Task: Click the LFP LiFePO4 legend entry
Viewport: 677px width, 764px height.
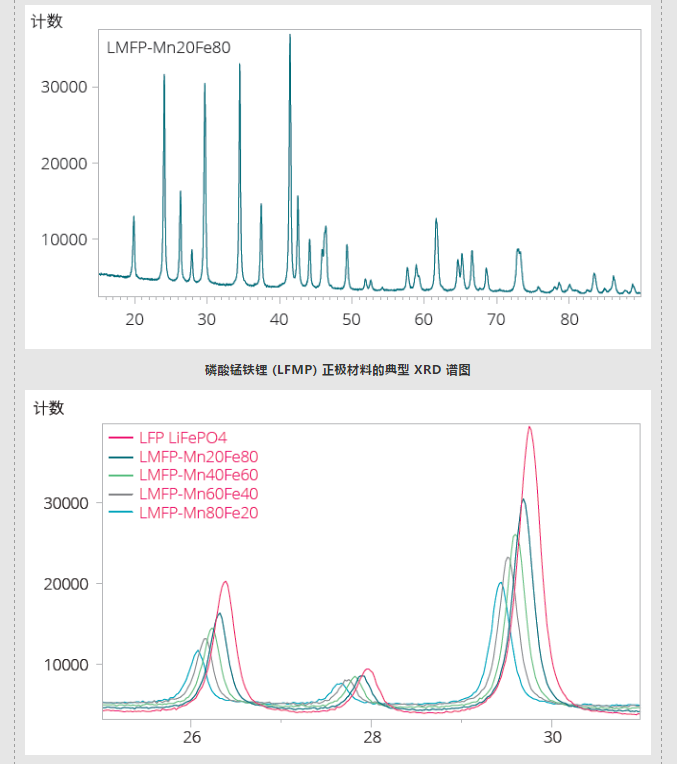Action: (183, 437)
